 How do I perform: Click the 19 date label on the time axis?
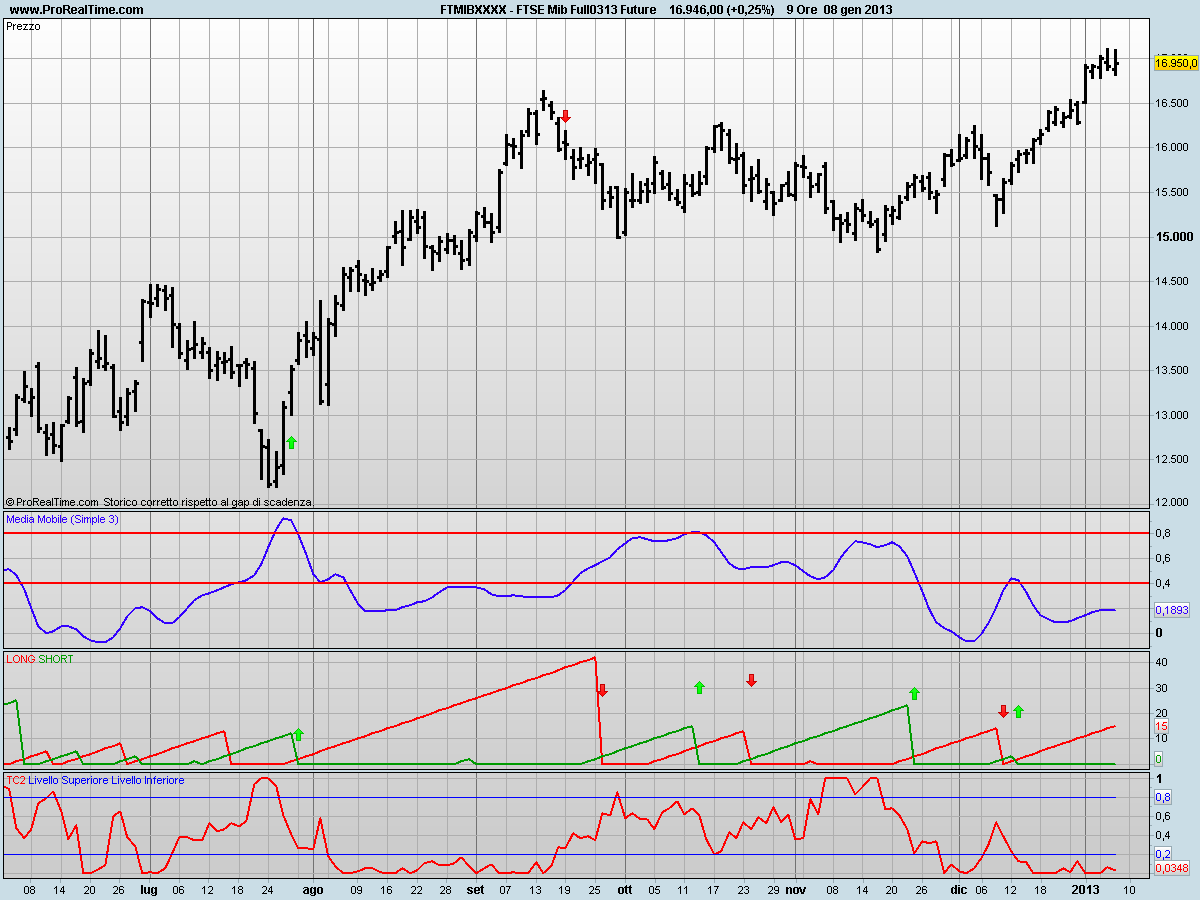565,889
